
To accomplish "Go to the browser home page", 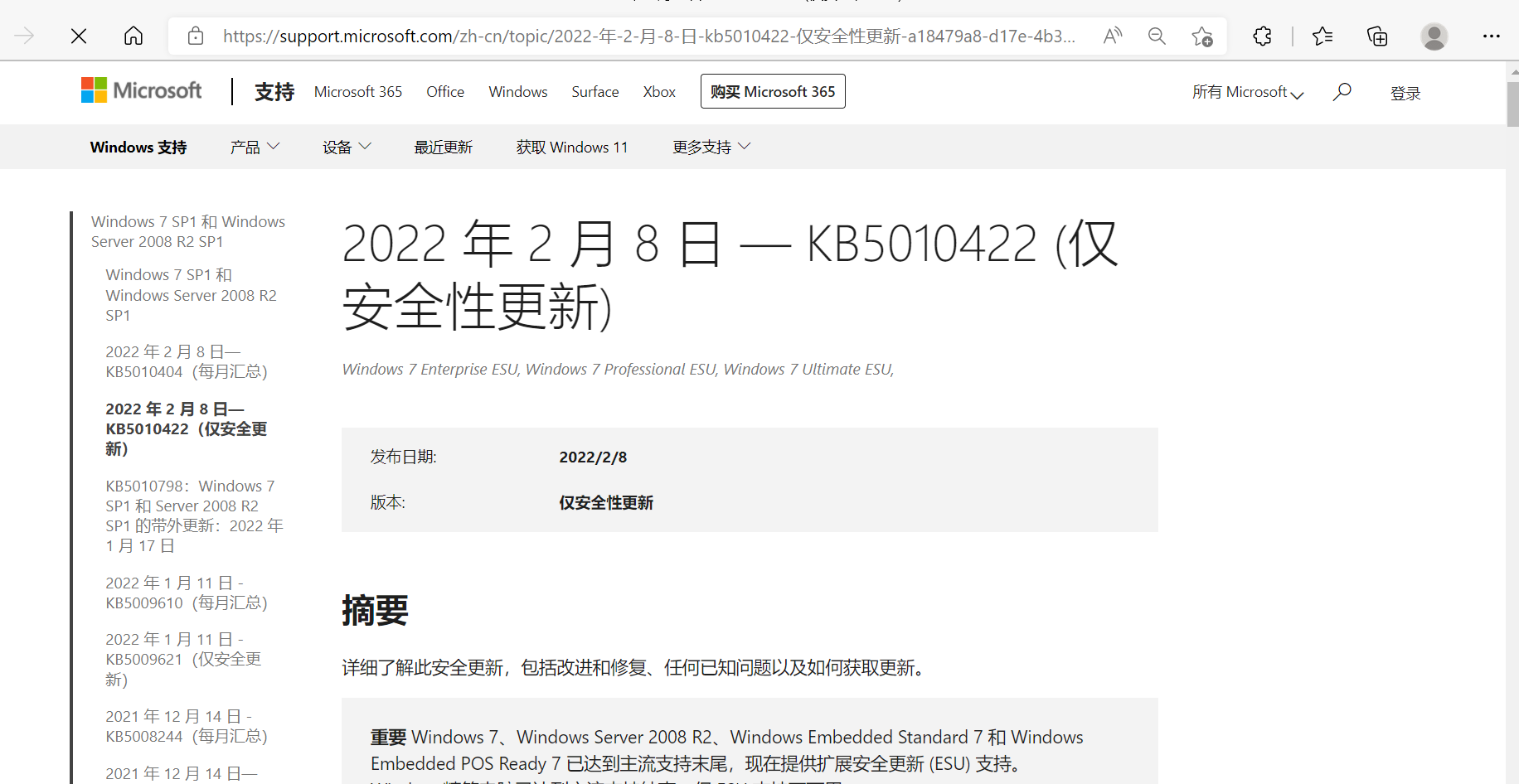I will pos(133,36).
